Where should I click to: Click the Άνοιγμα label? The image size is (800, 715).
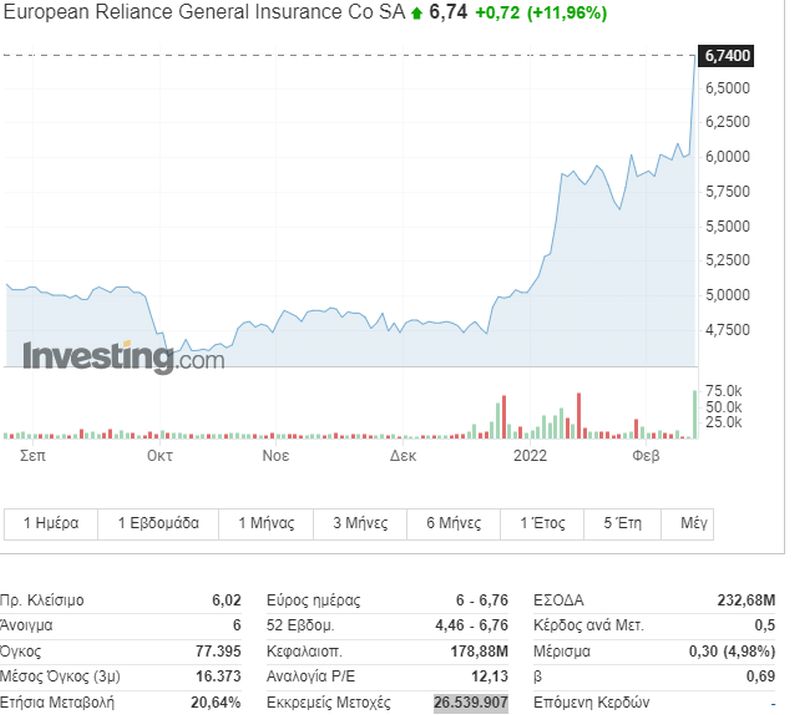[x=27, y=625]
